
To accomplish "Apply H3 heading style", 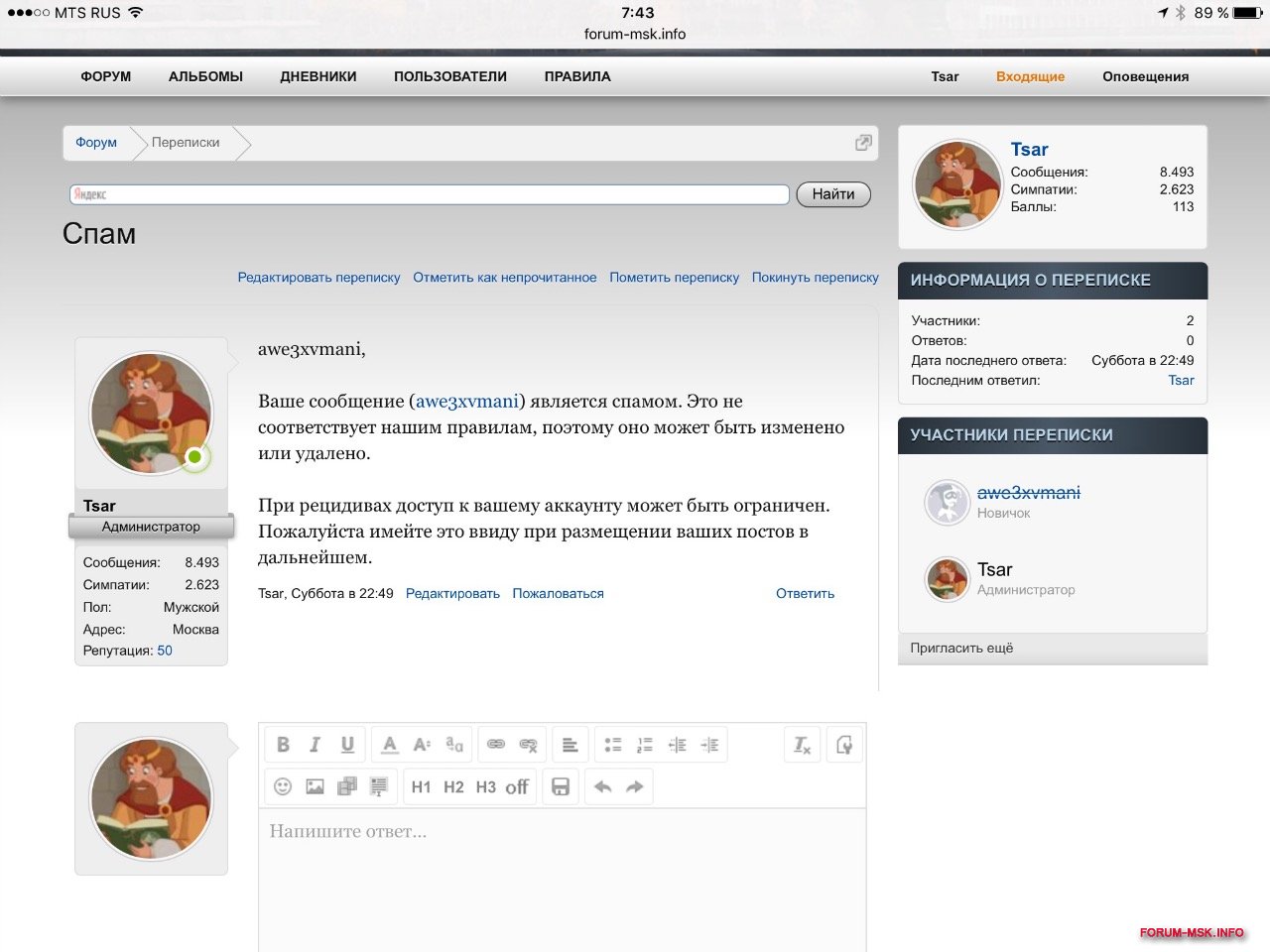I will coord(485,786).
